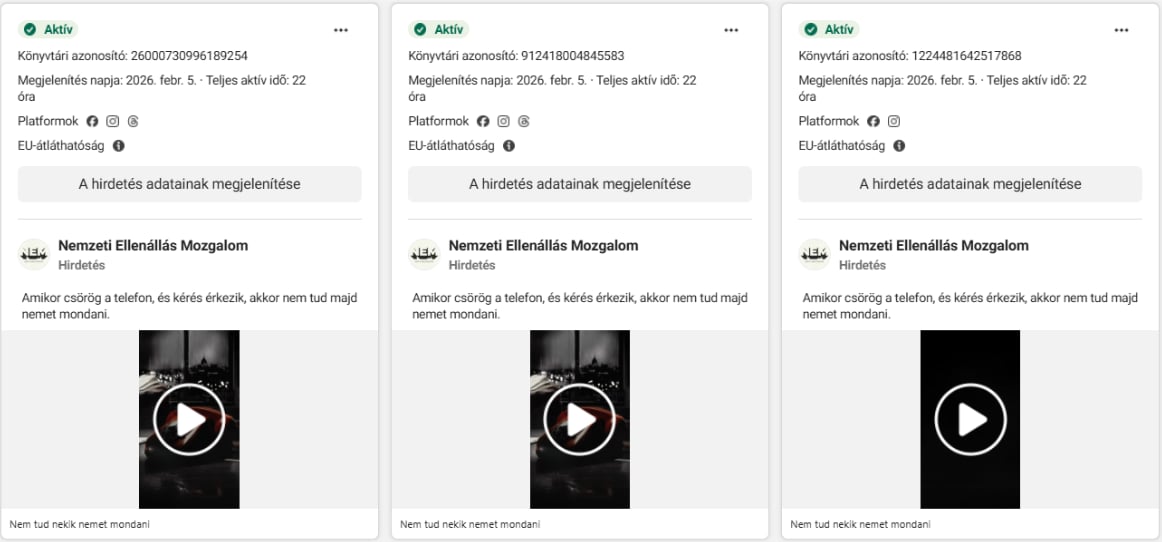1162x542 pixels.
Task: Click Instagram icon in ad 1224481642517868 card
Action: click(893, 121)
